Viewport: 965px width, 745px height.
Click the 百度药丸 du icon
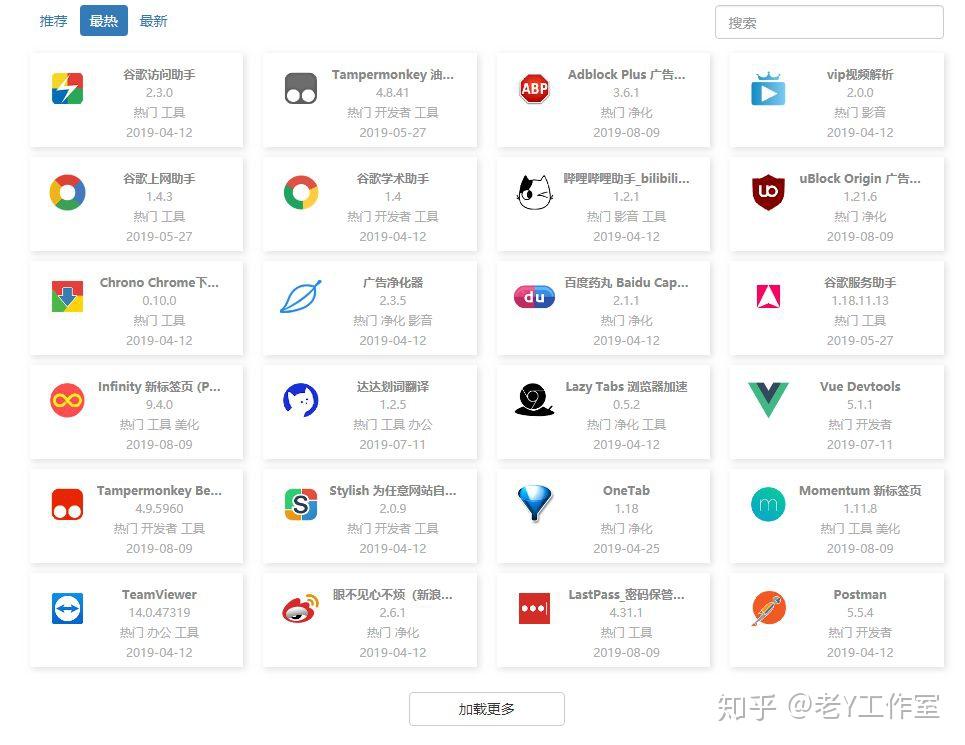(534, 297)
